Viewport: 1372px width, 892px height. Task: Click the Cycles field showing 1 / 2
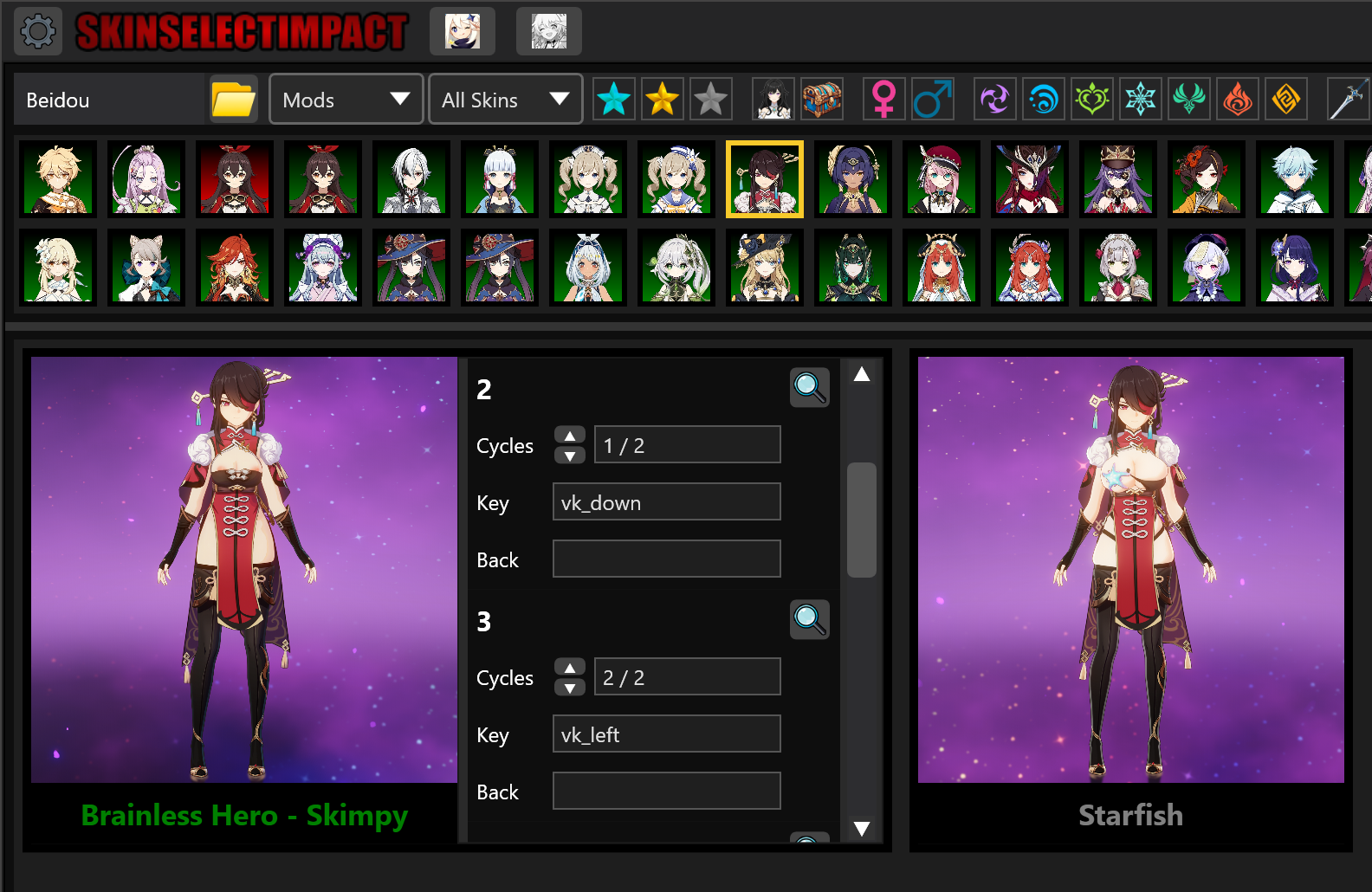[688, 444]
